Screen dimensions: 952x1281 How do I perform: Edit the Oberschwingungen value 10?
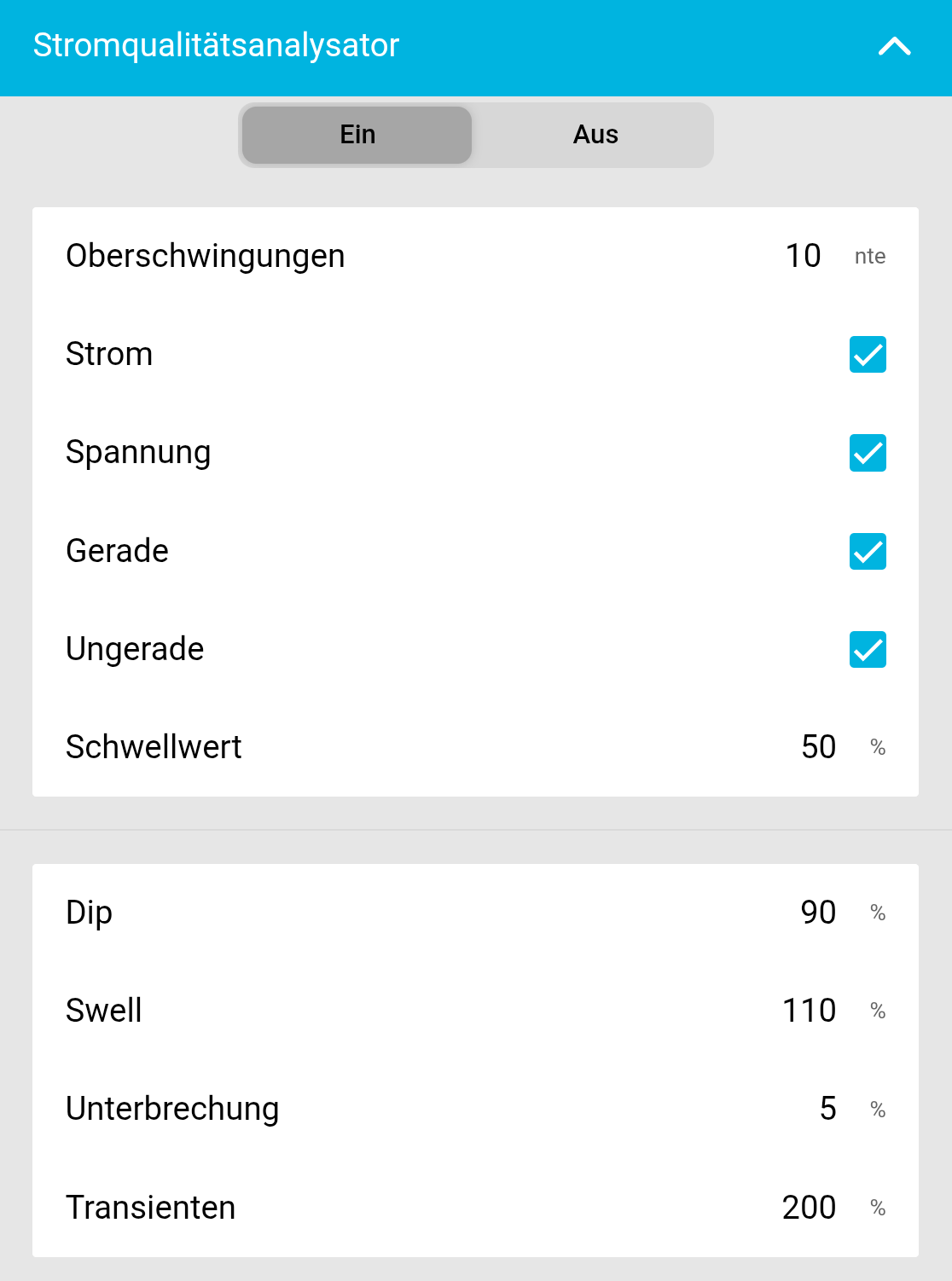tap(803, 256)
